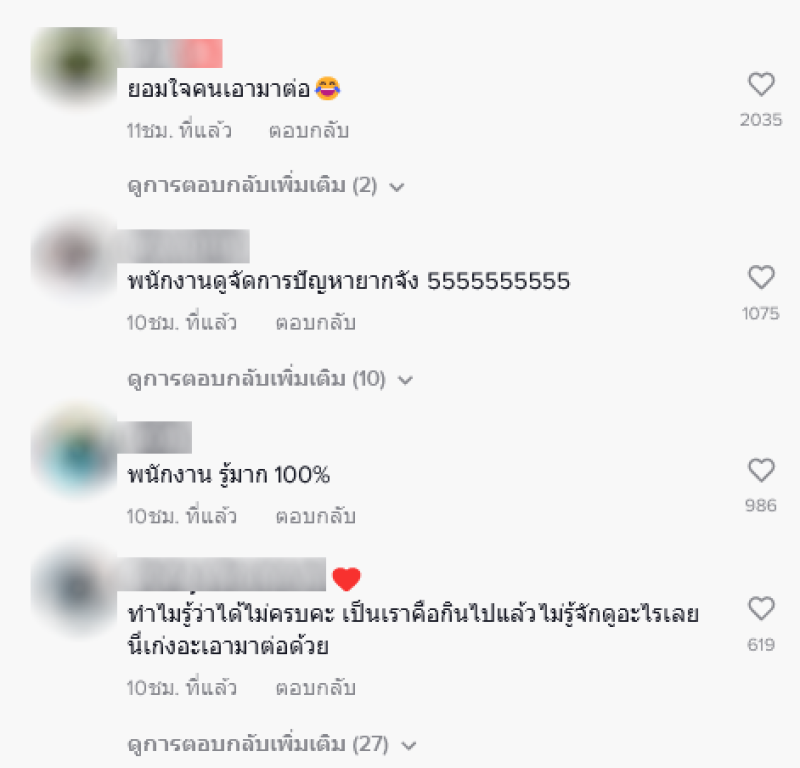800x768 pixels.
Task: Click the chevron next to reply count (10)
Action: tap(405, 380)
